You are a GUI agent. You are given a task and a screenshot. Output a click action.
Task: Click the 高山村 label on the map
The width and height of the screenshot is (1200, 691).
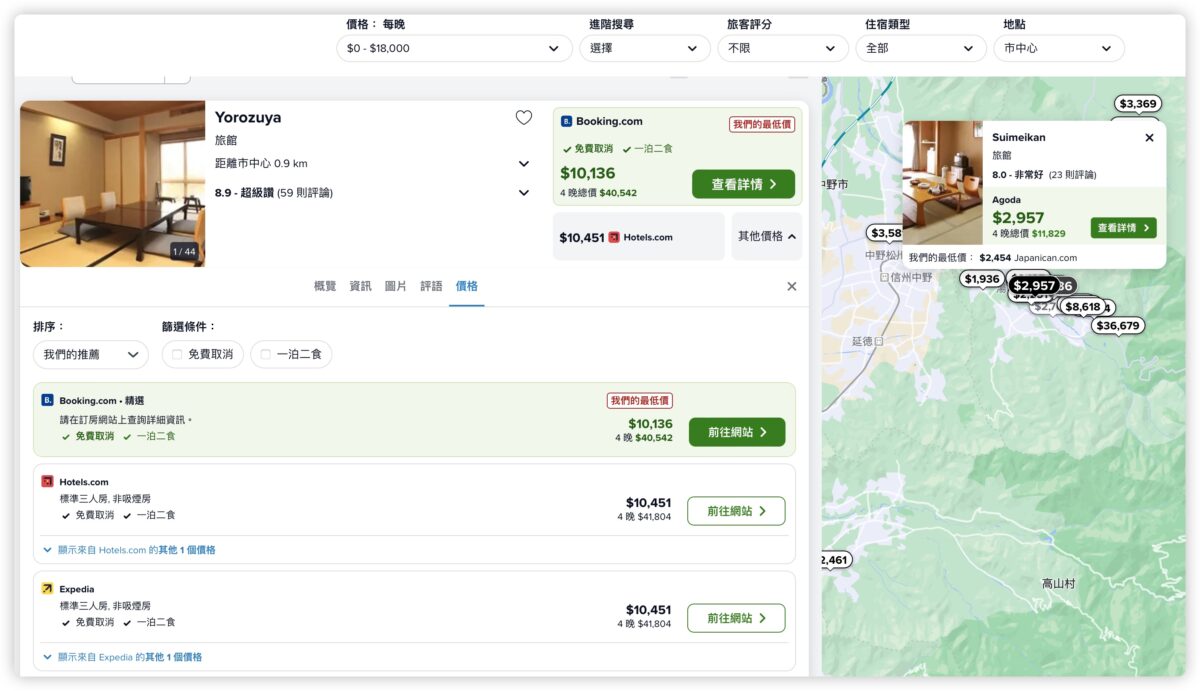(1058, 583)
